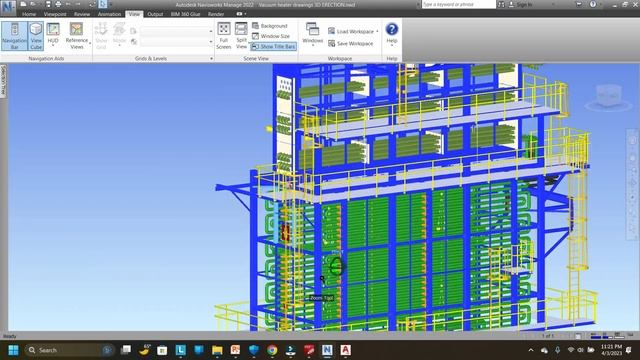
Task: Switch to the Animation ribbon tab
Action: pos(109,14)
